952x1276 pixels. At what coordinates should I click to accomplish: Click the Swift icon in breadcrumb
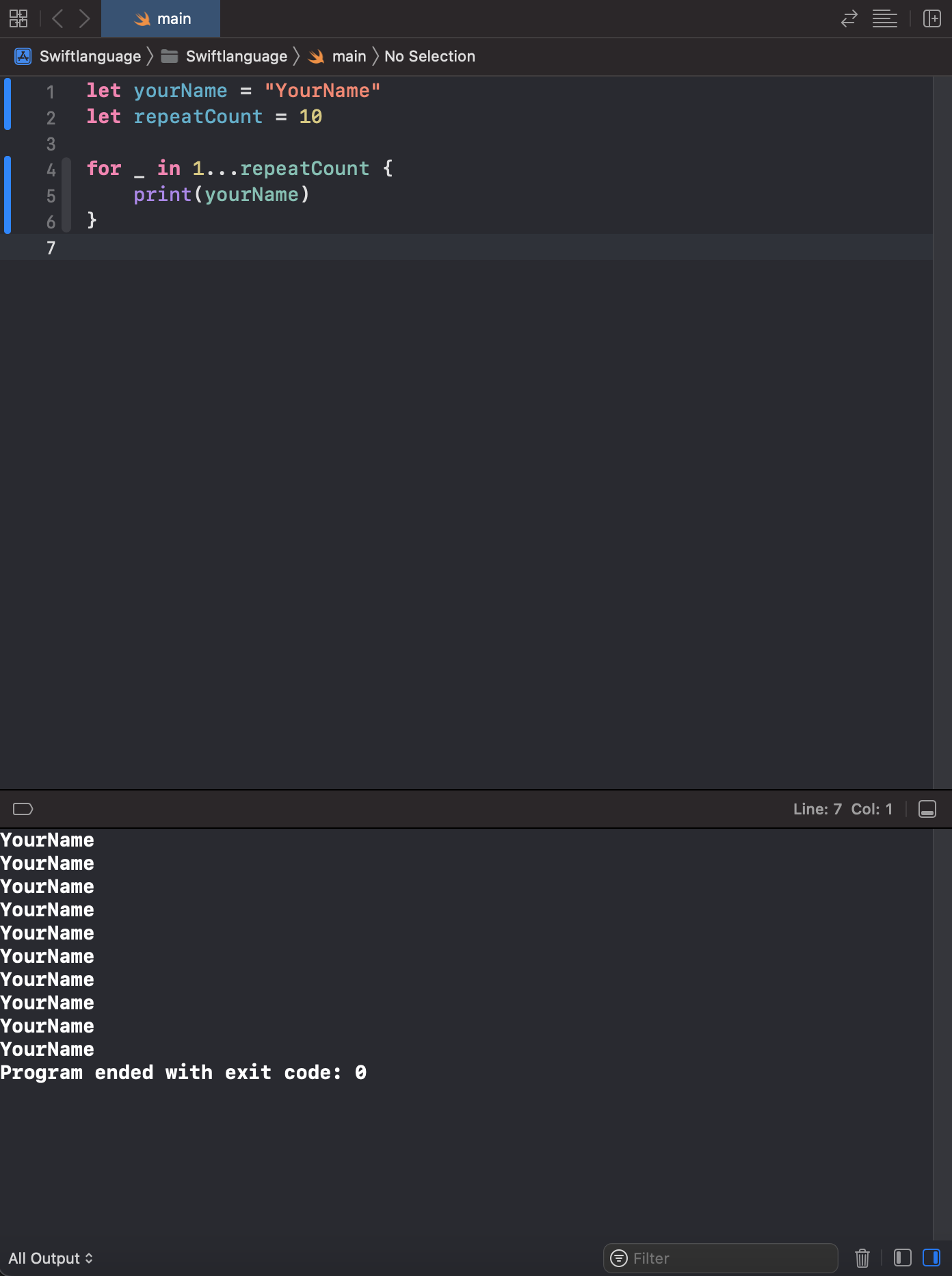point(316,56)
